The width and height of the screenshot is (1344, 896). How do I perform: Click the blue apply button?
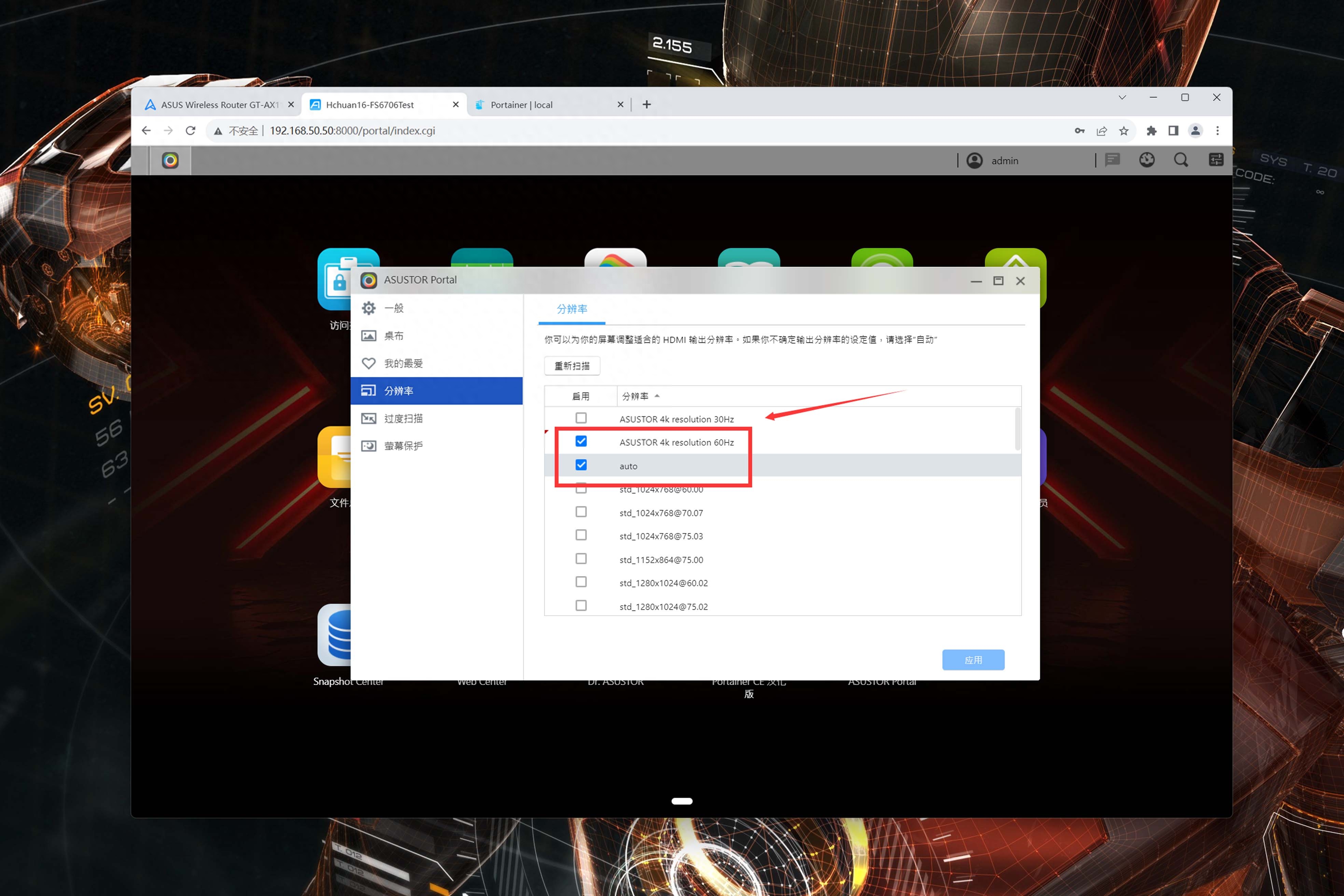pos(973,660)
